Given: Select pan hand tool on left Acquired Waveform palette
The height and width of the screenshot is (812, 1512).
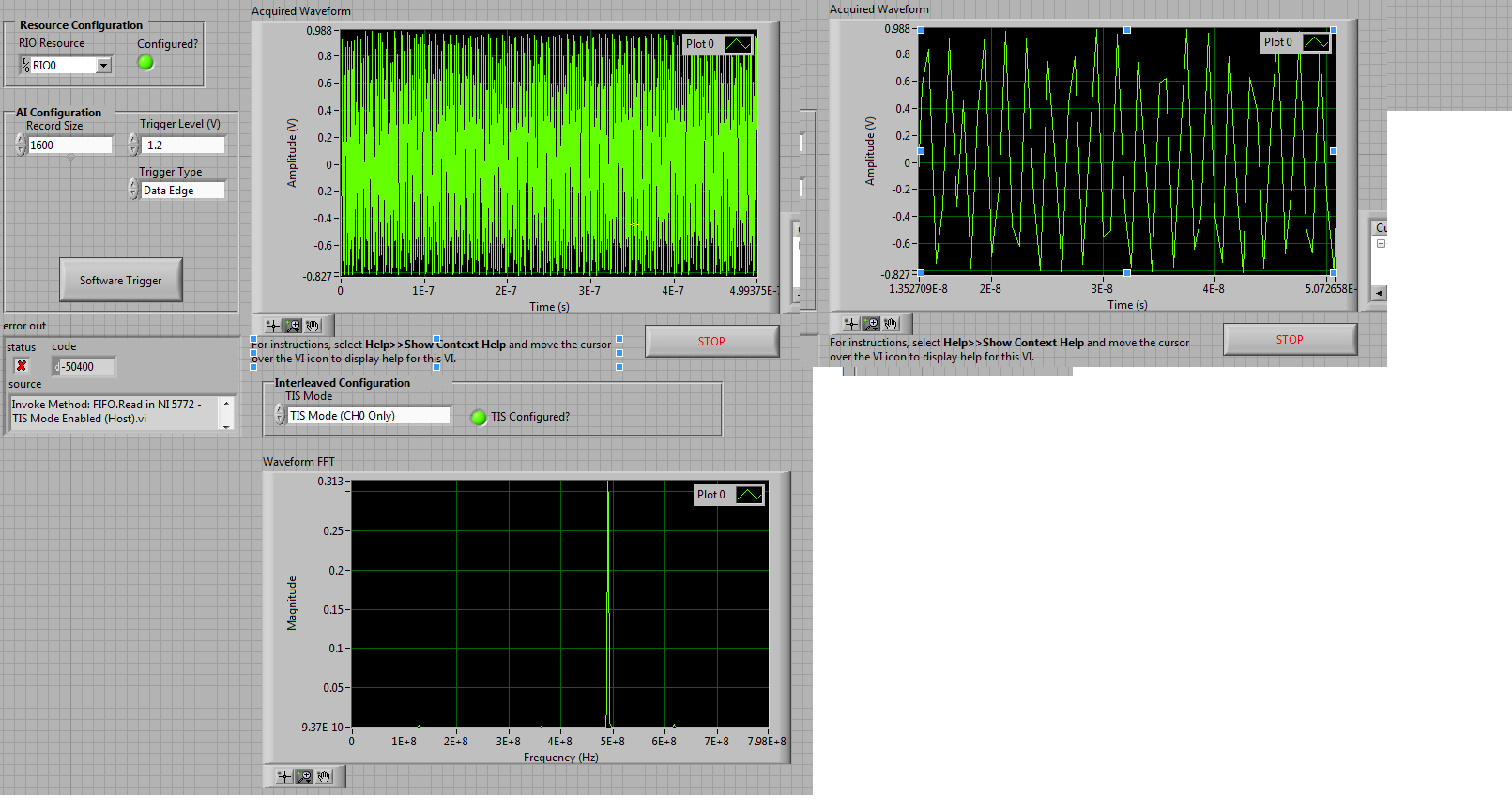Looking at the screenshot, I should (x=313, y=326).
